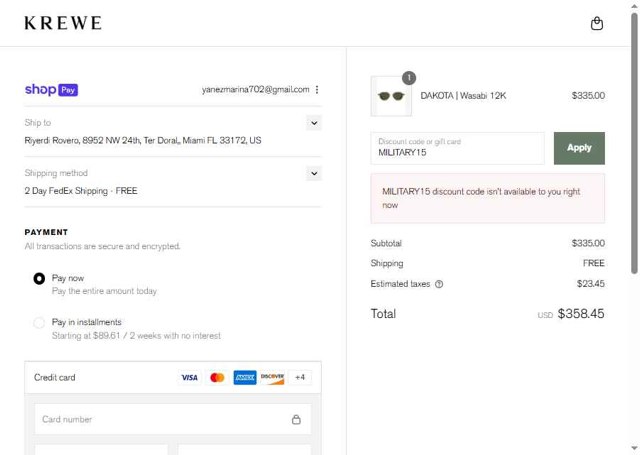Viewport: 640px width, 455px height.
Task: Select the Pay in installments option
Action: click(39, 323)
